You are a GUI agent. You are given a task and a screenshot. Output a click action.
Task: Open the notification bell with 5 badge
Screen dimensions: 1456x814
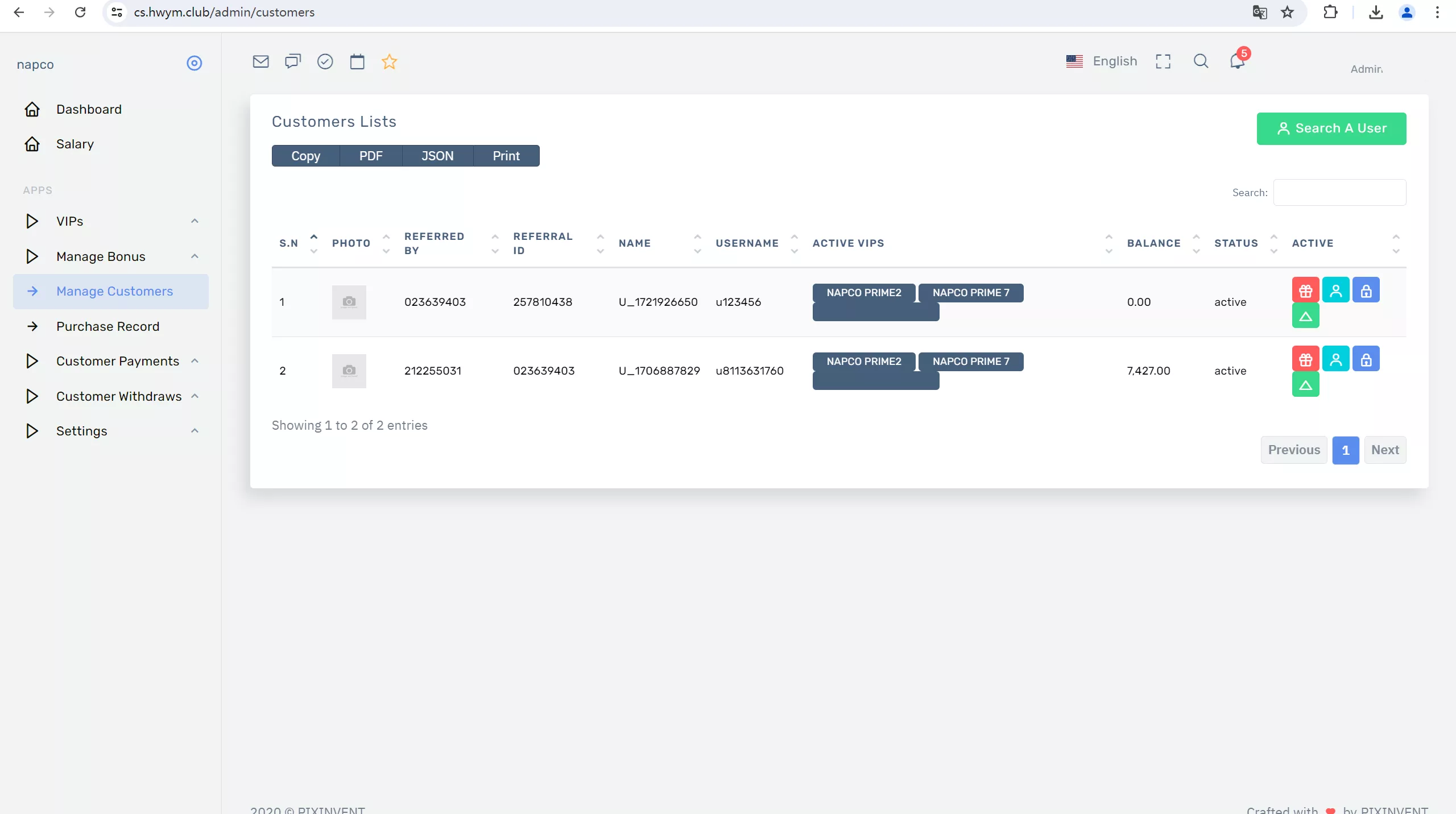tap(1237, 61)
